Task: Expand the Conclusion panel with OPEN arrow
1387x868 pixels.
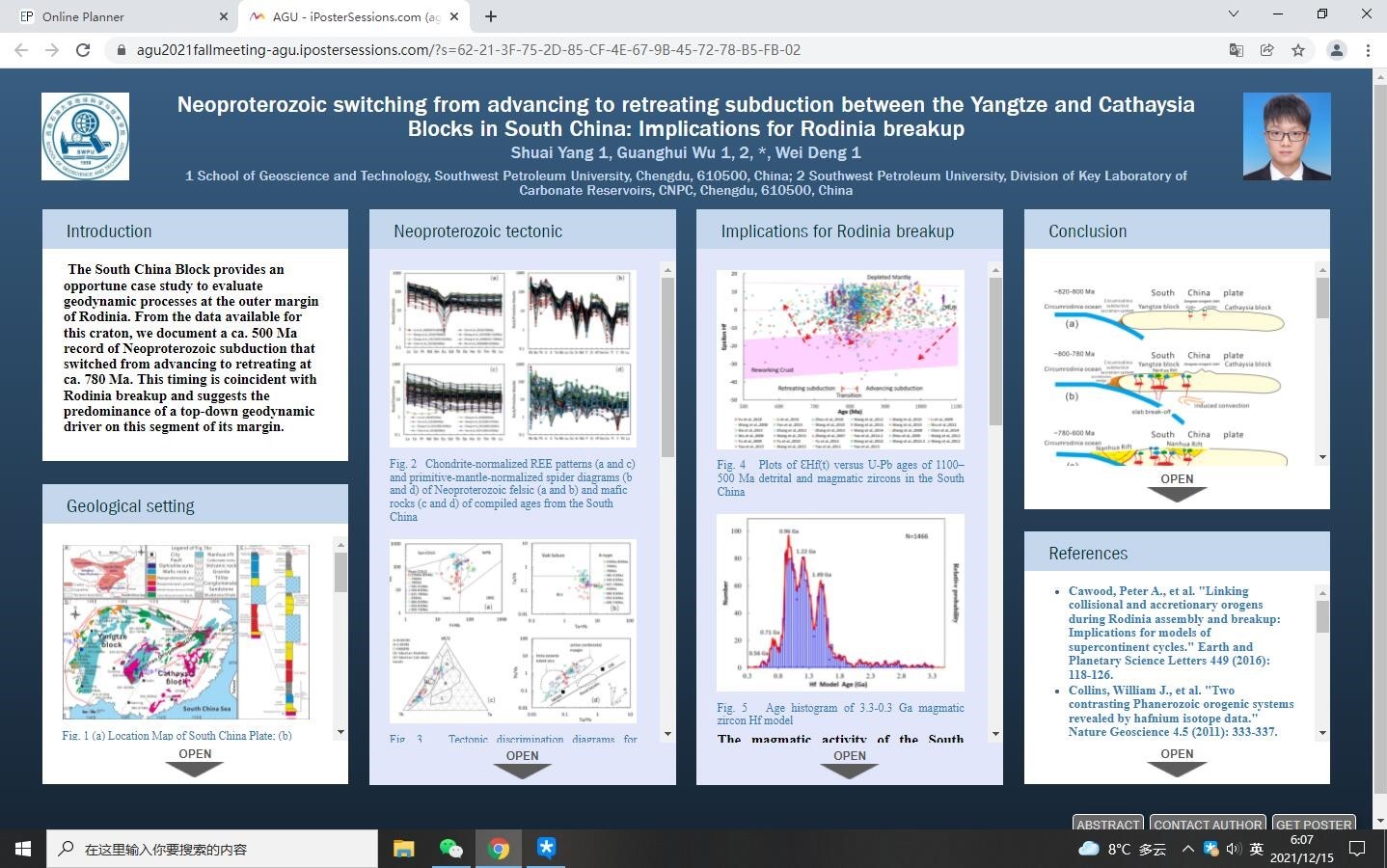Action: (1177, 486)
